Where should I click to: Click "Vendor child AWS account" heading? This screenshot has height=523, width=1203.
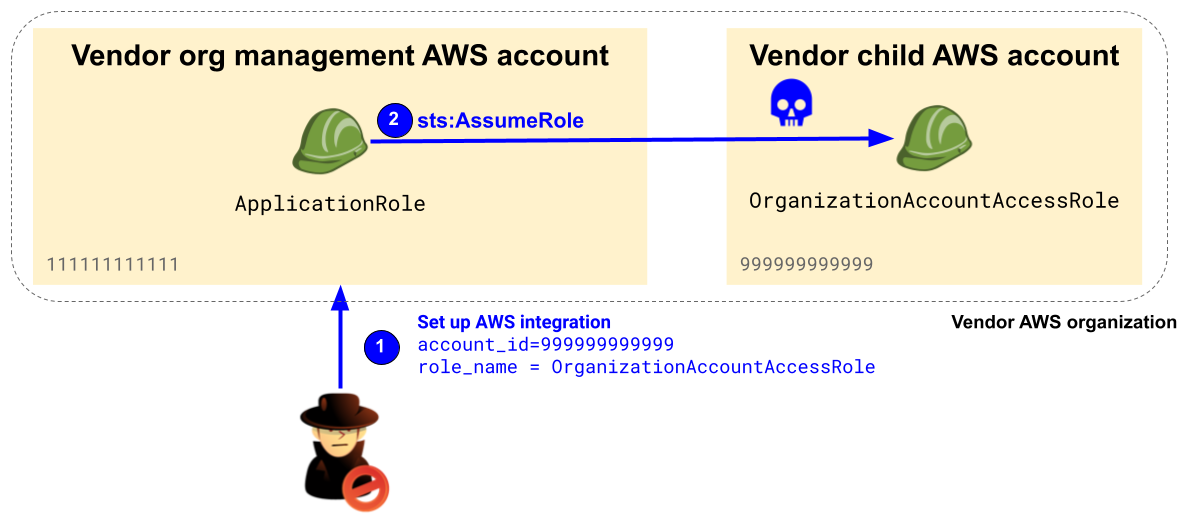click(934, 55)
